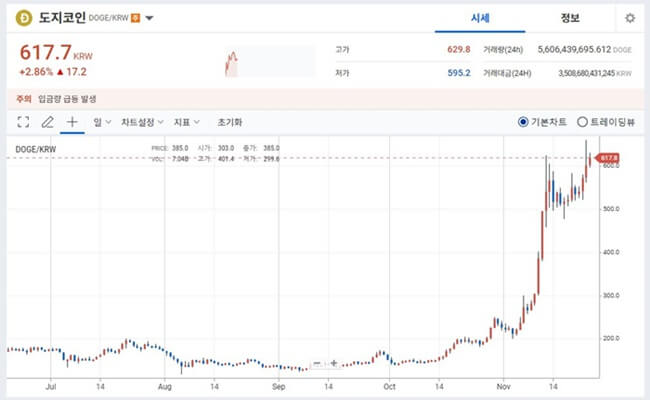Click the 고가 value 629.8
Viewport: 650px width, 400px height.
tap(458, 49)
